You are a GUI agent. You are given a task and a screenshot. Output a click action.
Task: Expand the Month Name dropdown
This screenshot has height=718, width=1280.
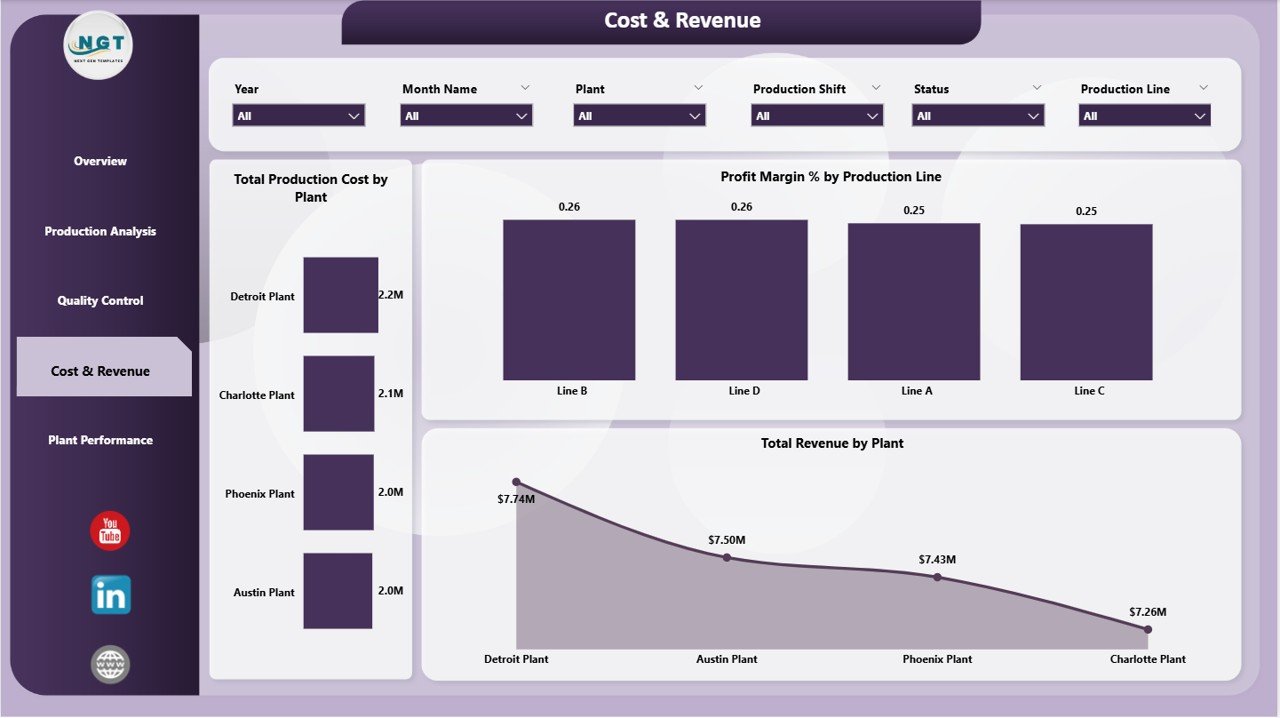coord(466,115)
